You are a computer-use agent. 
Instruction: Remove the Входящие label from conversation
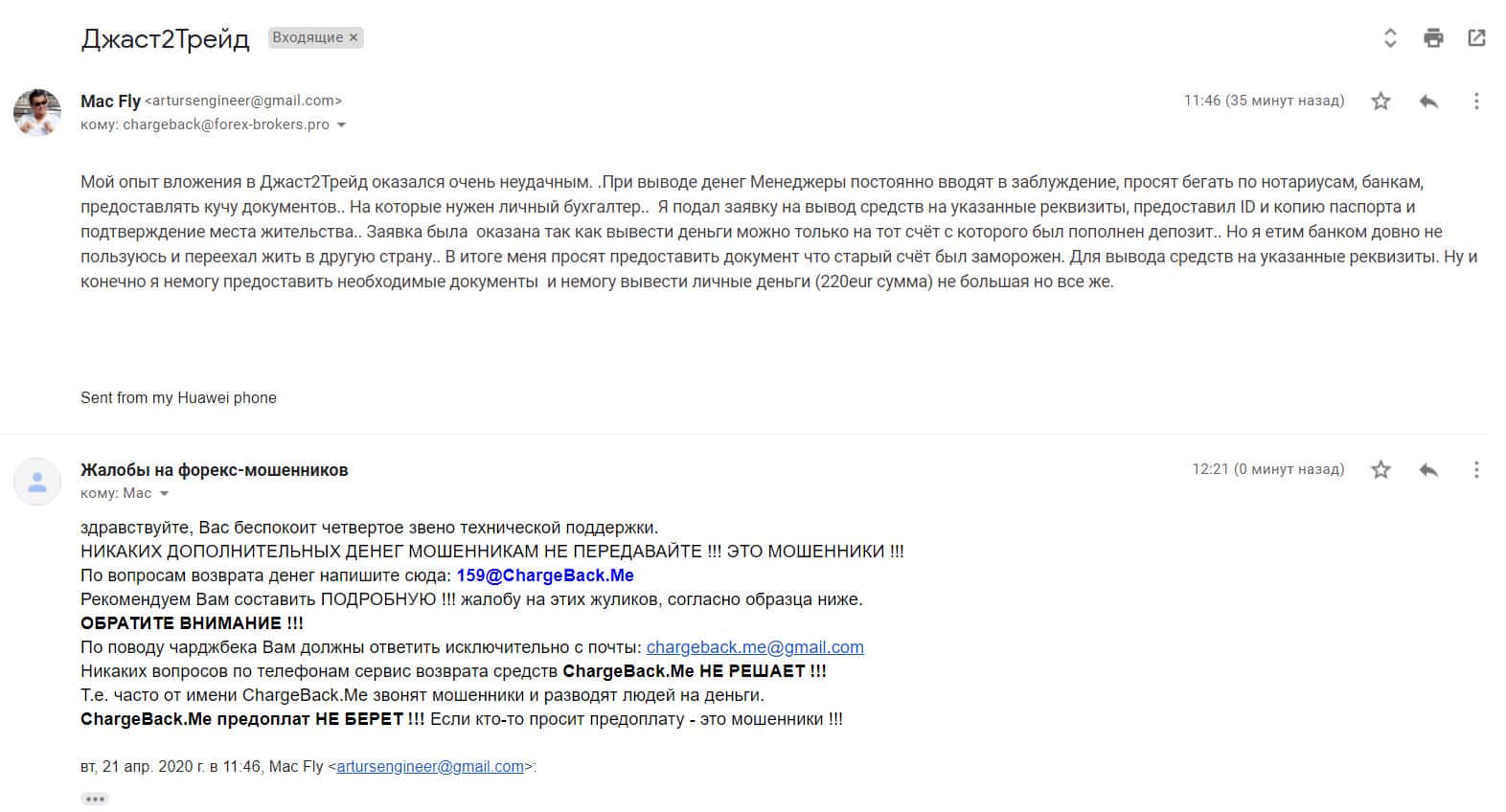354,38
